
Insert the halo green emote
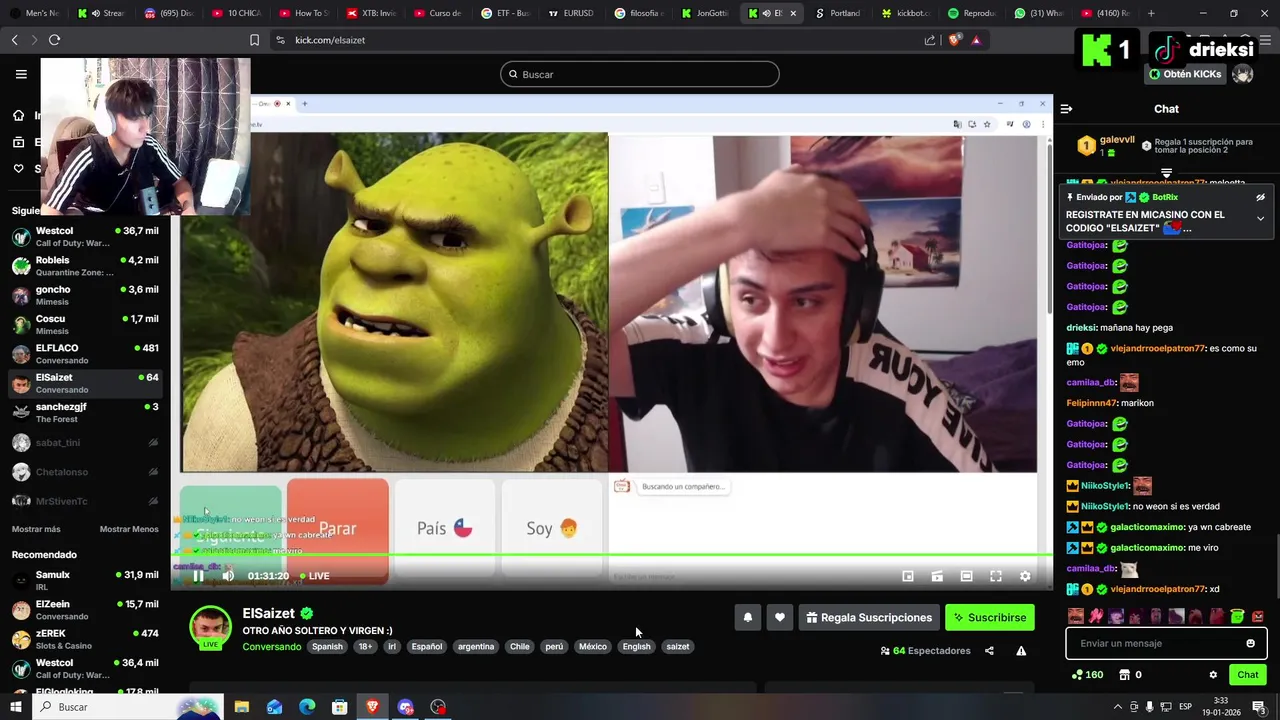[x=1237, y=616]
